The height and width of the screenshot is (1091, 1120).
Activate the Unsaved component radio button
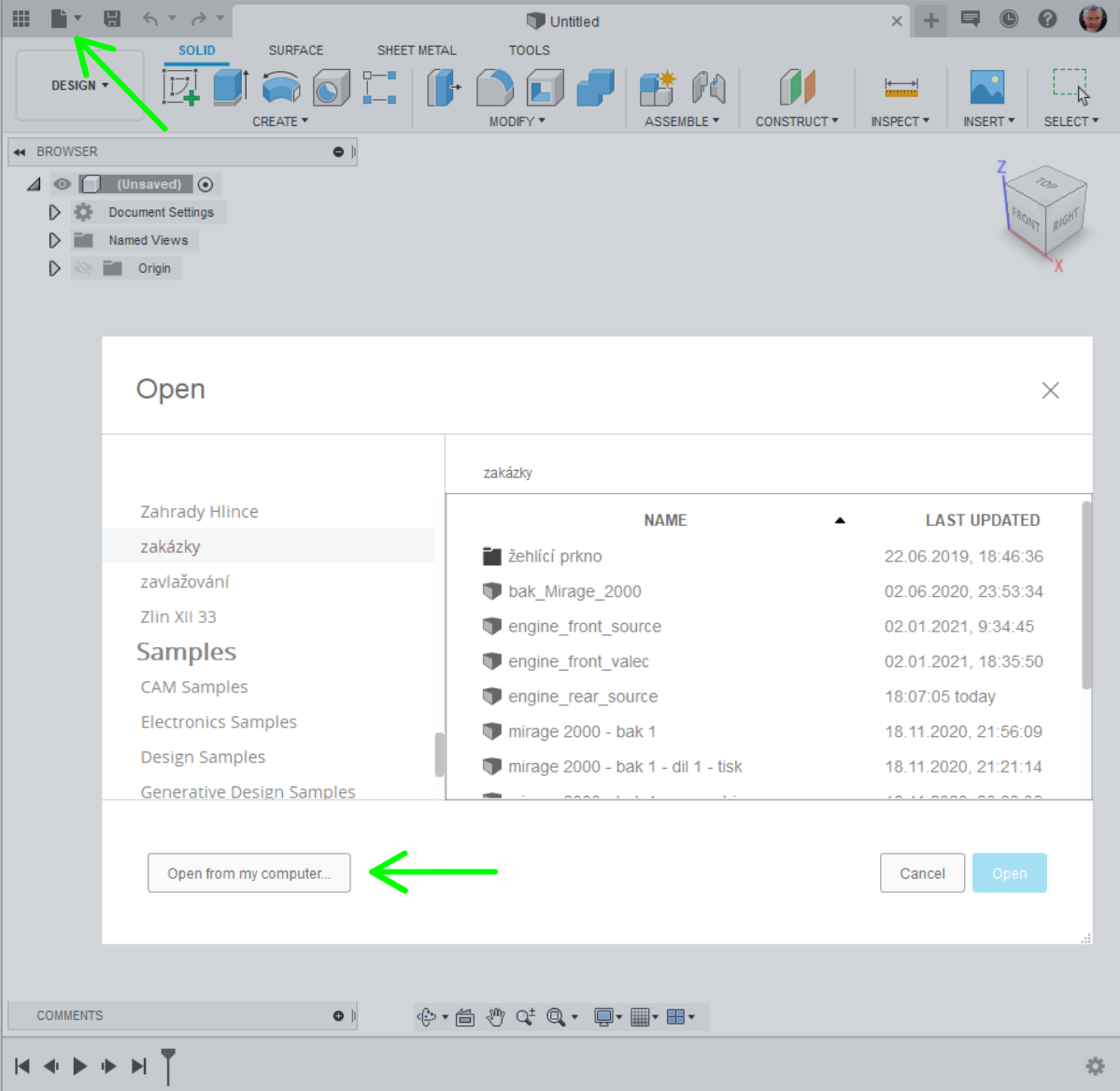(206, 185)
